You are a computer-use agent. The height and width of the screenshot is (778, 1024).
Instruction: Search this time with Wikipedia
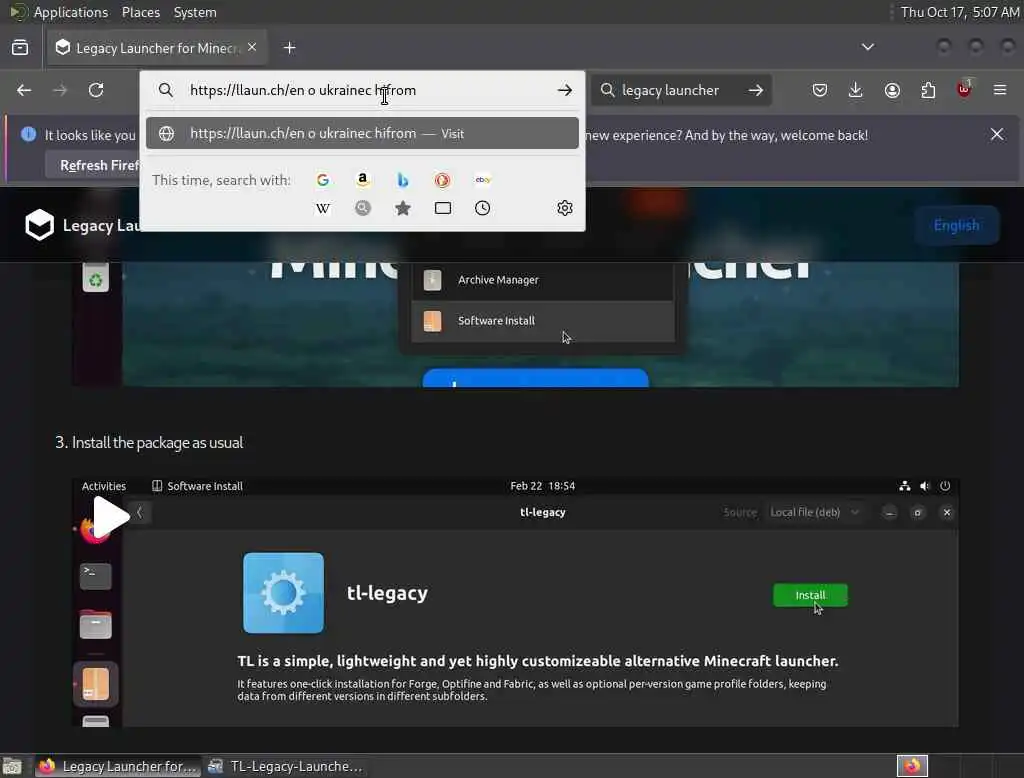(323, 208)
